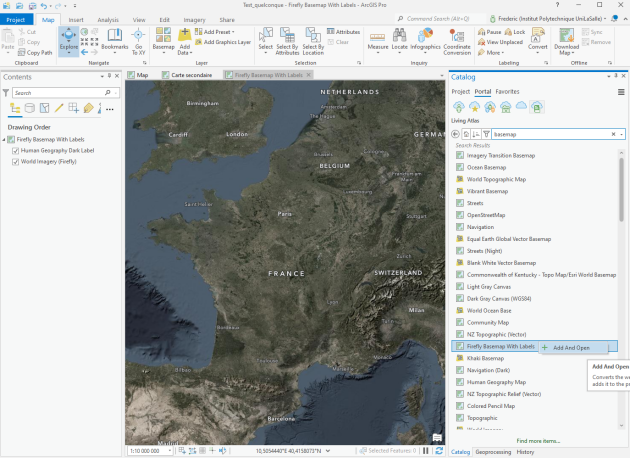The image size is (630, 458).
Task: Open Coordinate Conversion
Action: coord(457,42)
